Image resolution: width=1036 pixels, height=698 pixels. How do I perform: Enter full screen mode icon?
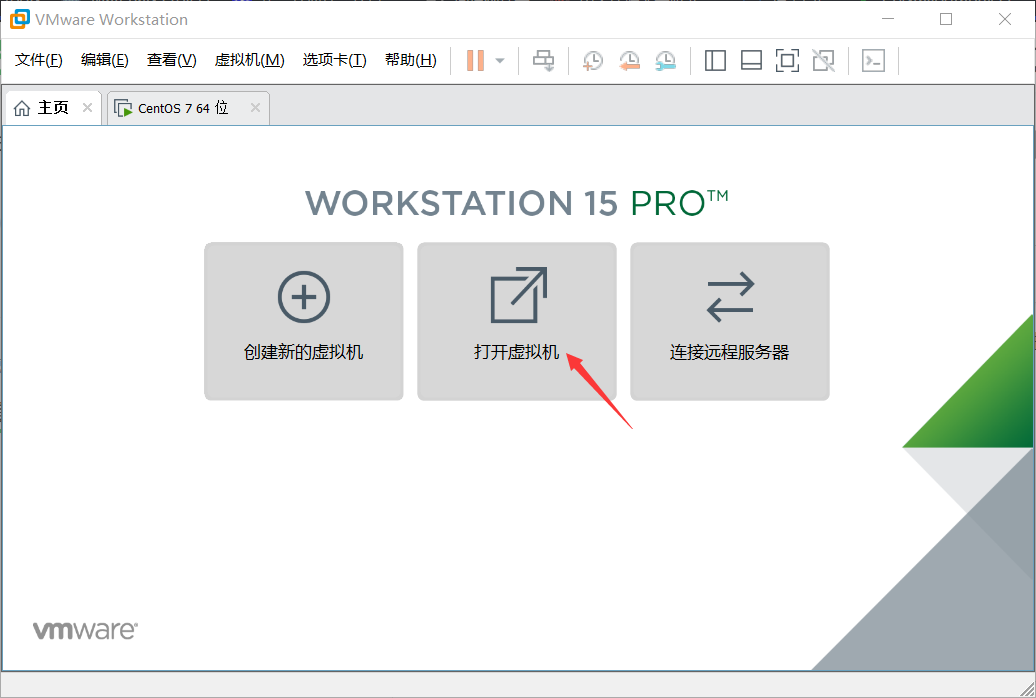(x=787, y=60)
